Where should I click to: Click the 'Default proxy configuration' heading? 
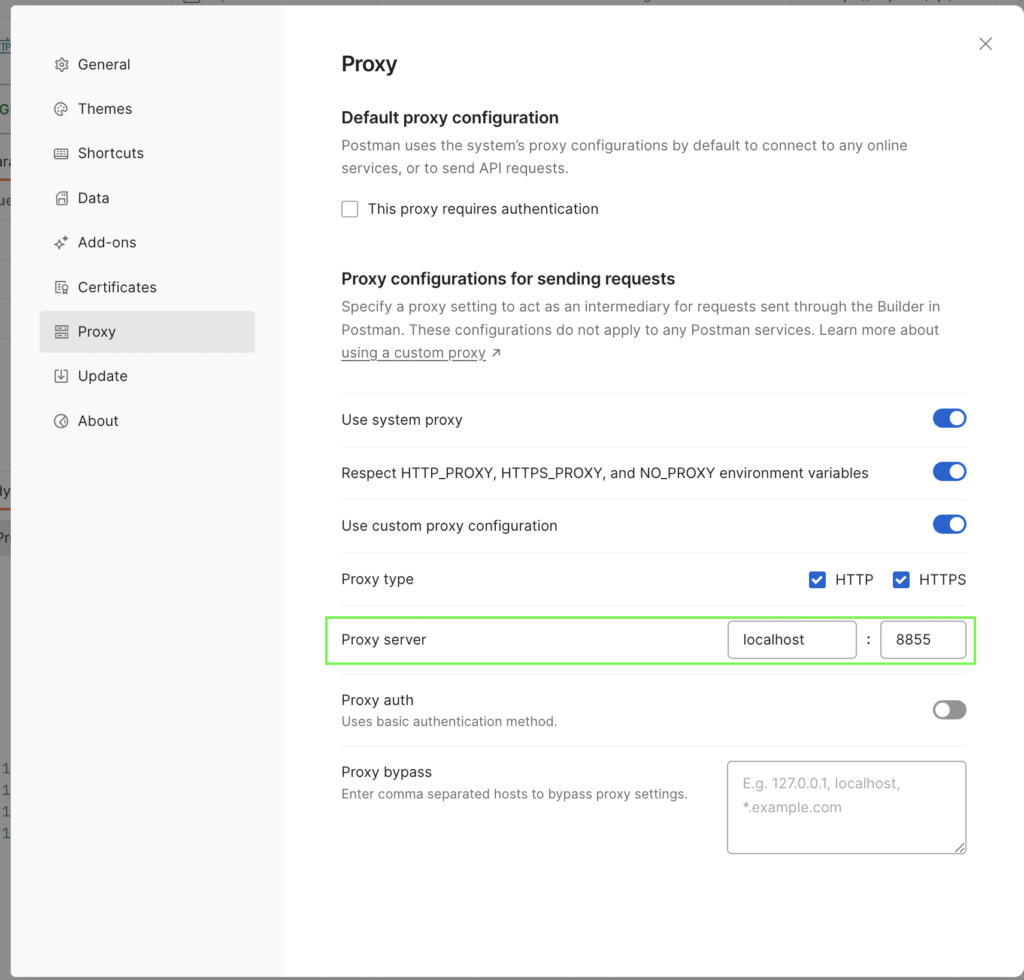[450, 118]
